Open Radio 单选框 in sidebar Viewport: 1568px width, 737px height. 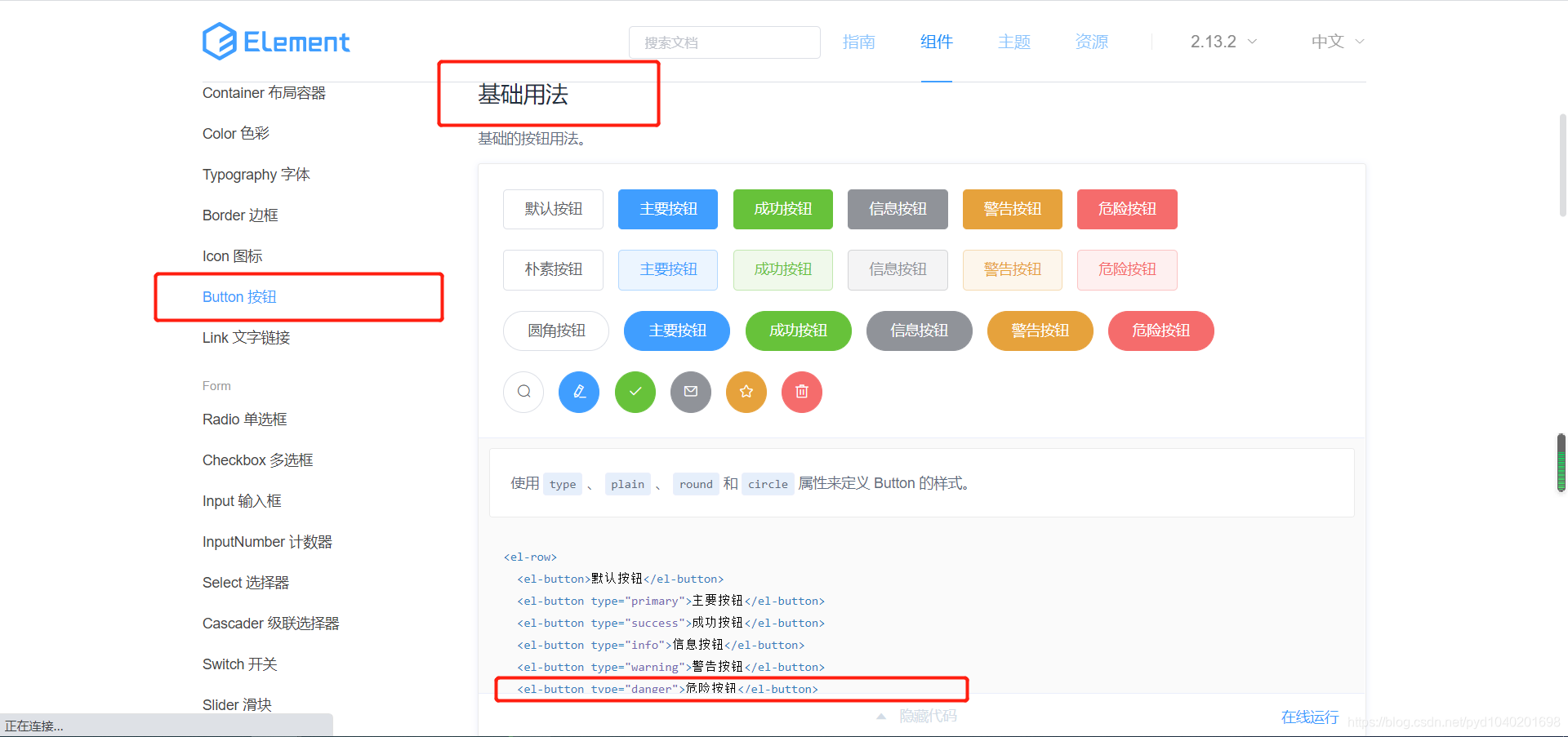click(x=245, y=420)
